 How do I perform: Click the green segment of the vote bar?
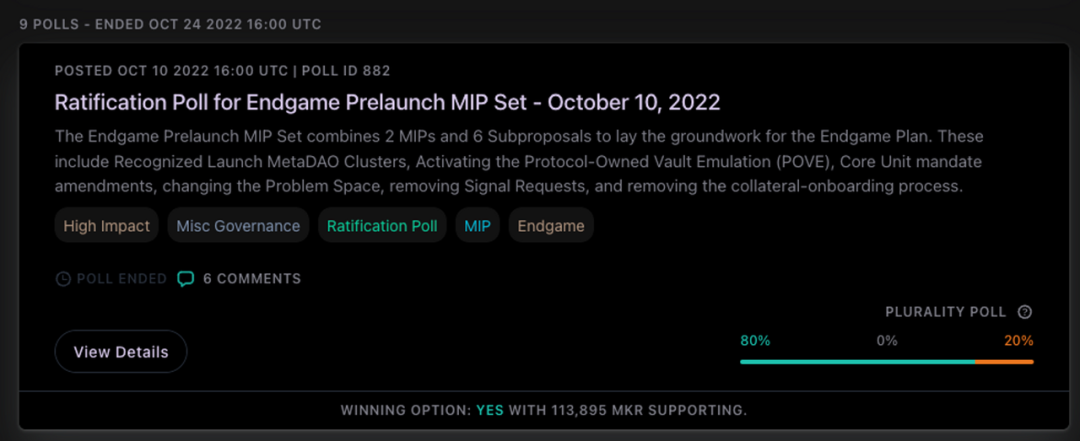[857, 361]
